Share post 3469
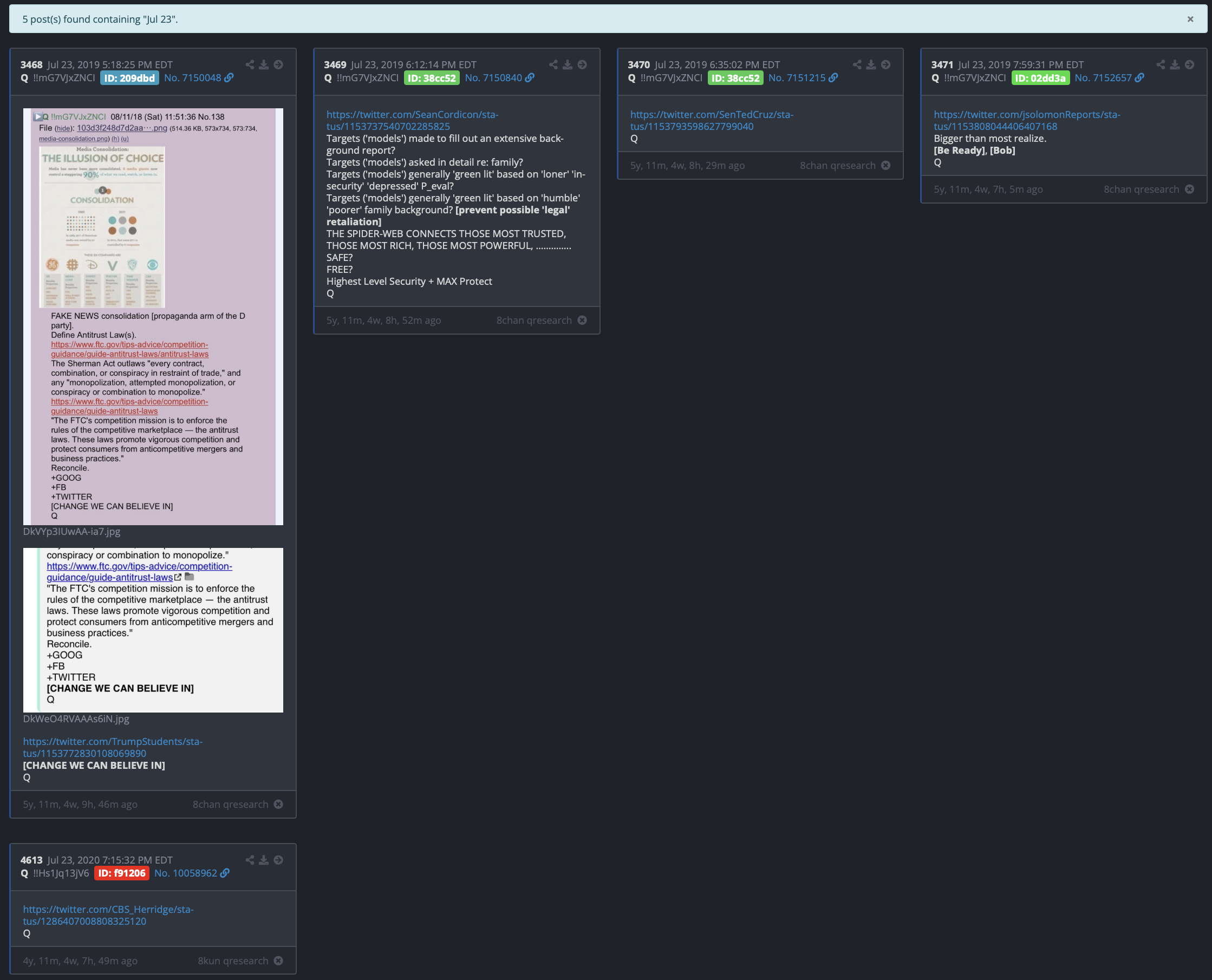Screen dimensions: 1212x980 point(553,64)
